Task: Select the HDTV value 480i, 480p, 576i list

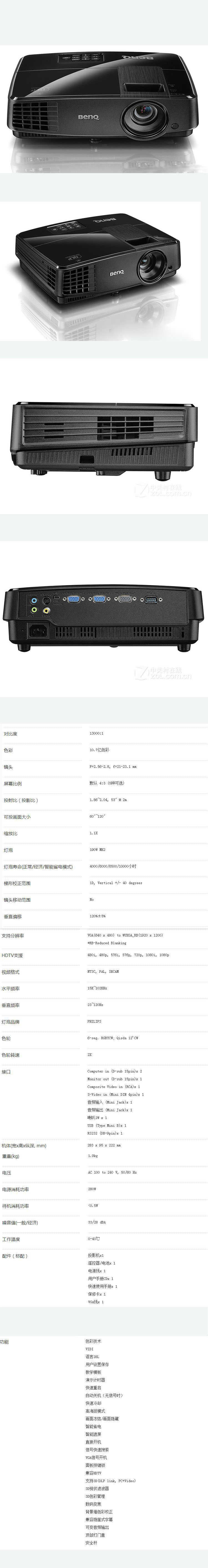Action: pos(128,955)
